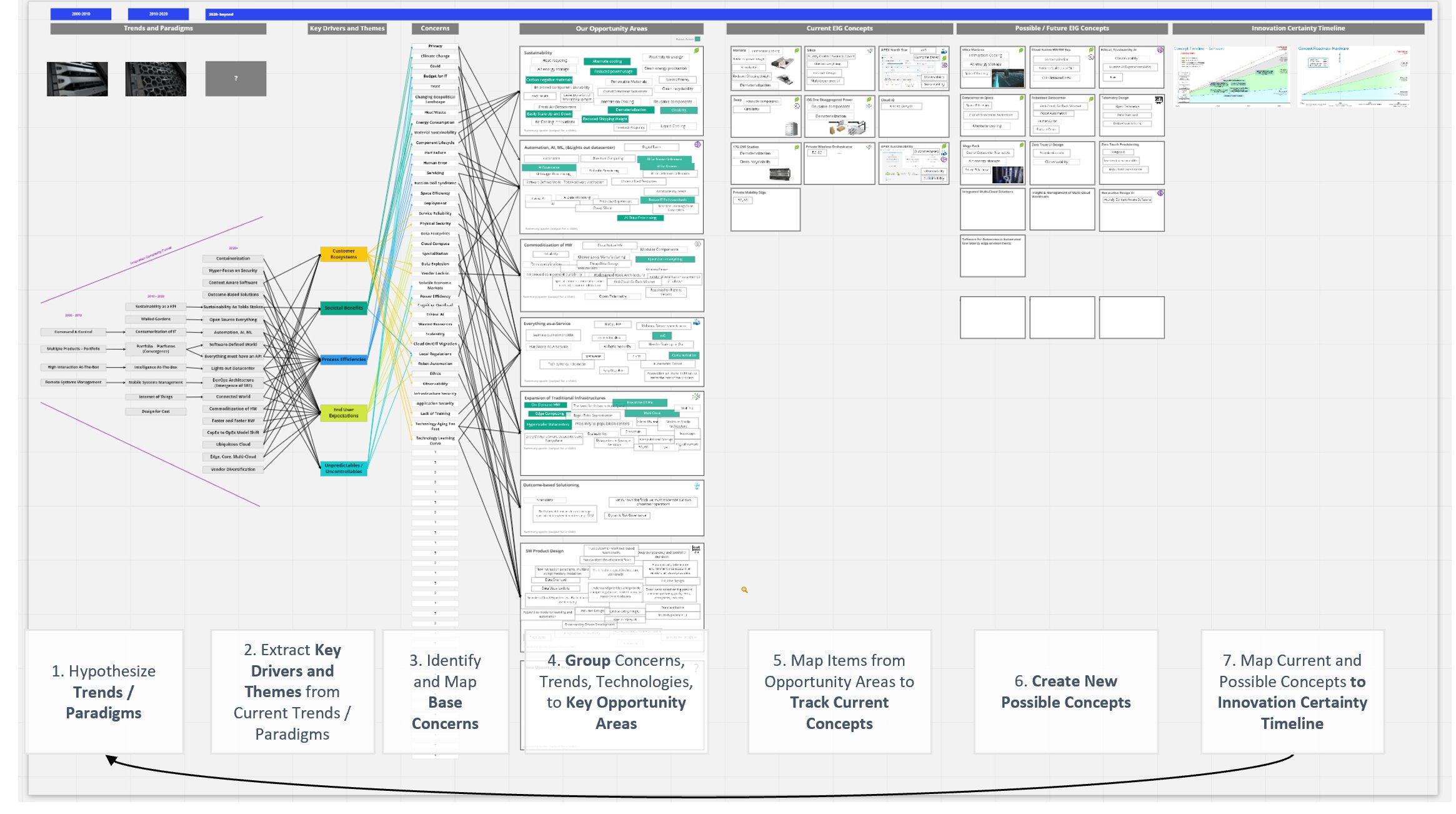
Task: Select the sparkle icon on the Silica concept card
Action: pyautogui.click(x=870, y=50)
